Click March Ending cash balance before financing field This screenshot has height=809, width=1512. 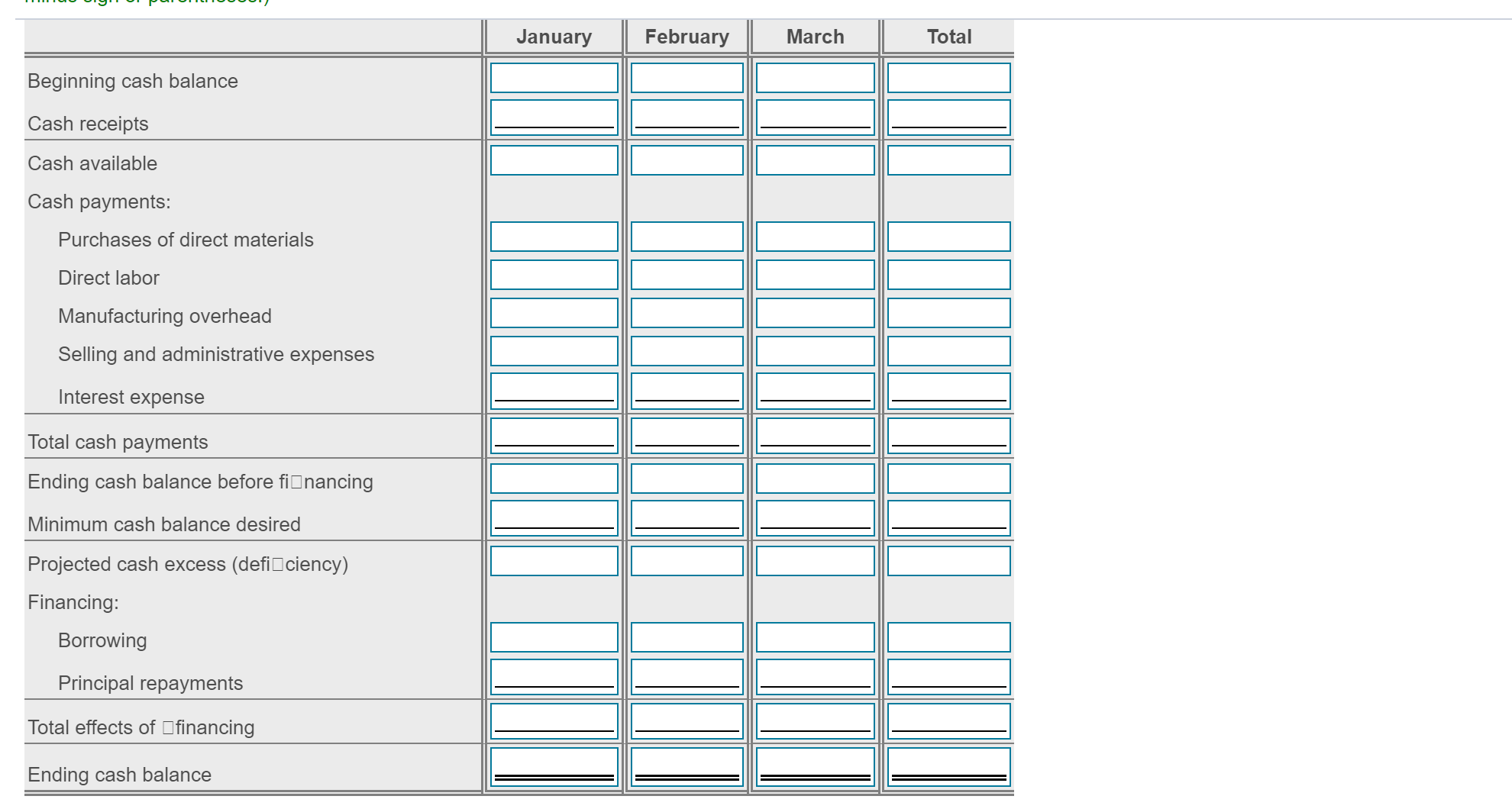815,479
